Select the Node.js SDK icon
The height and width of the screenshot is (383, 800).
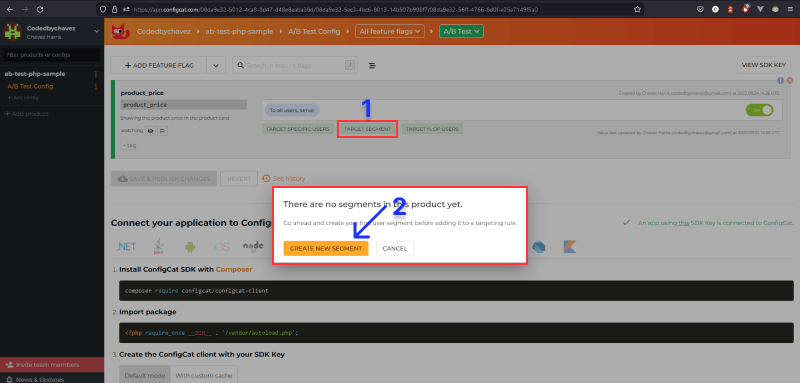253,247
